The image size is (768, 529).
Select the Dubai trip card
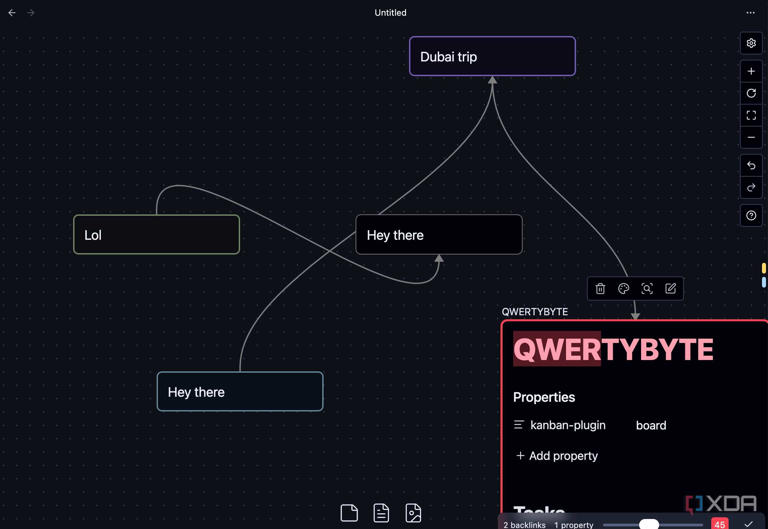[492, 56]
